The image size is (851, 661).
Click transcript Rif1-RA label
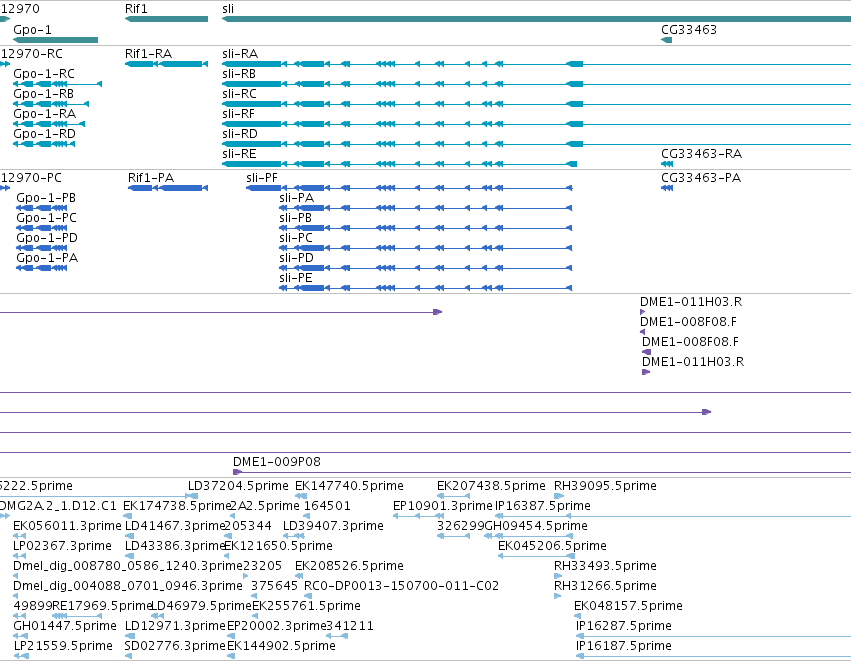(148, 54)
